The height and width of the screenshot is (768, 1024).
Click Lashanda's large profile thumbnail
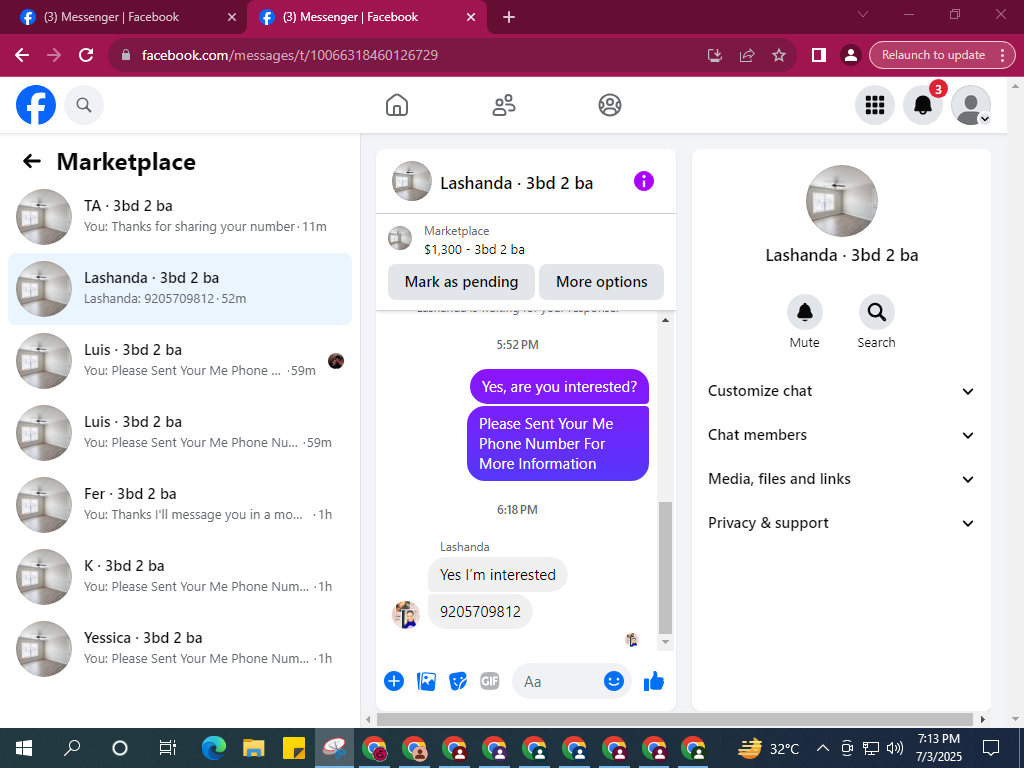(x=841, y=201)
